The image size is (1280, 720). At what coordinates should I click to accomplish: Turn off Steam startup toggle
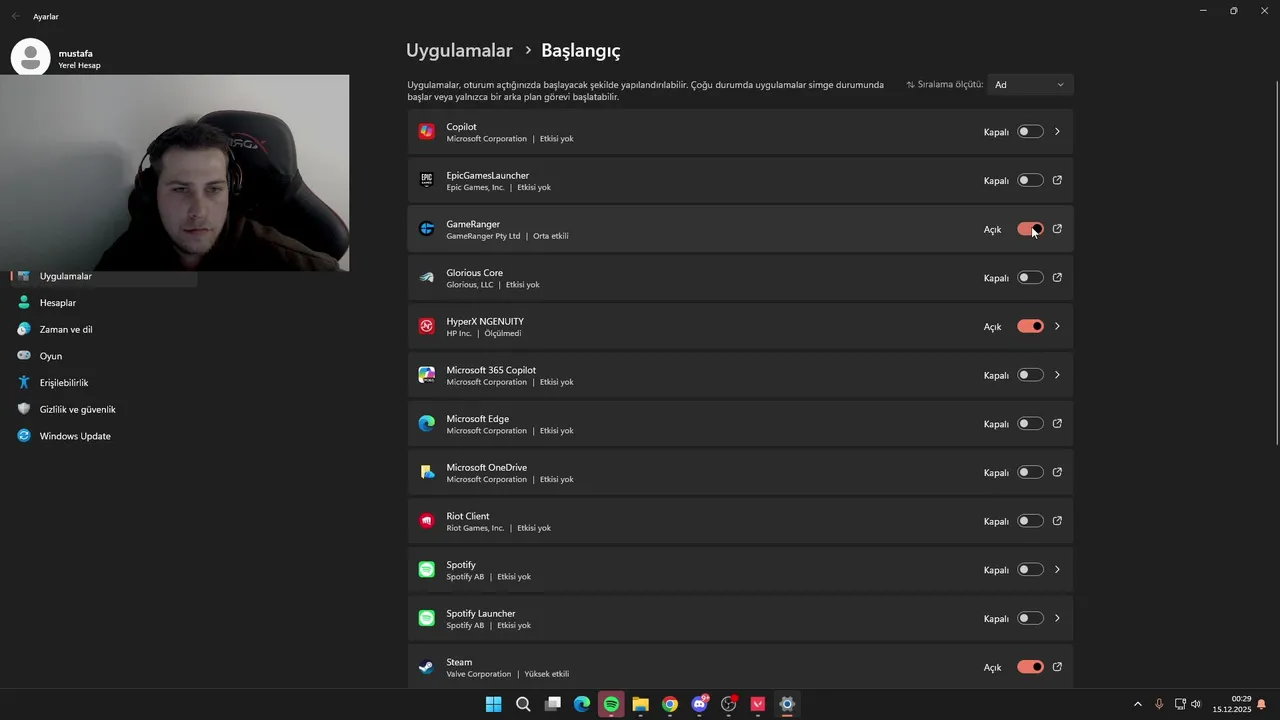point(1030,667)
